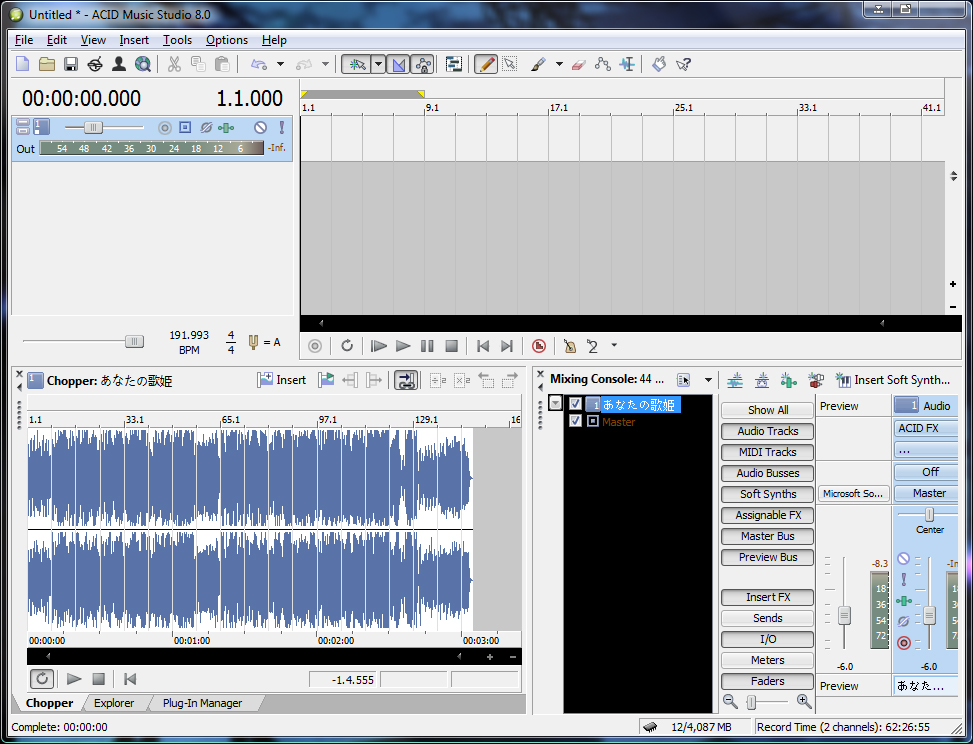Click the Paste clipboard icon in the toolbar
973x744 pixels.
click(x=222, y=64)
